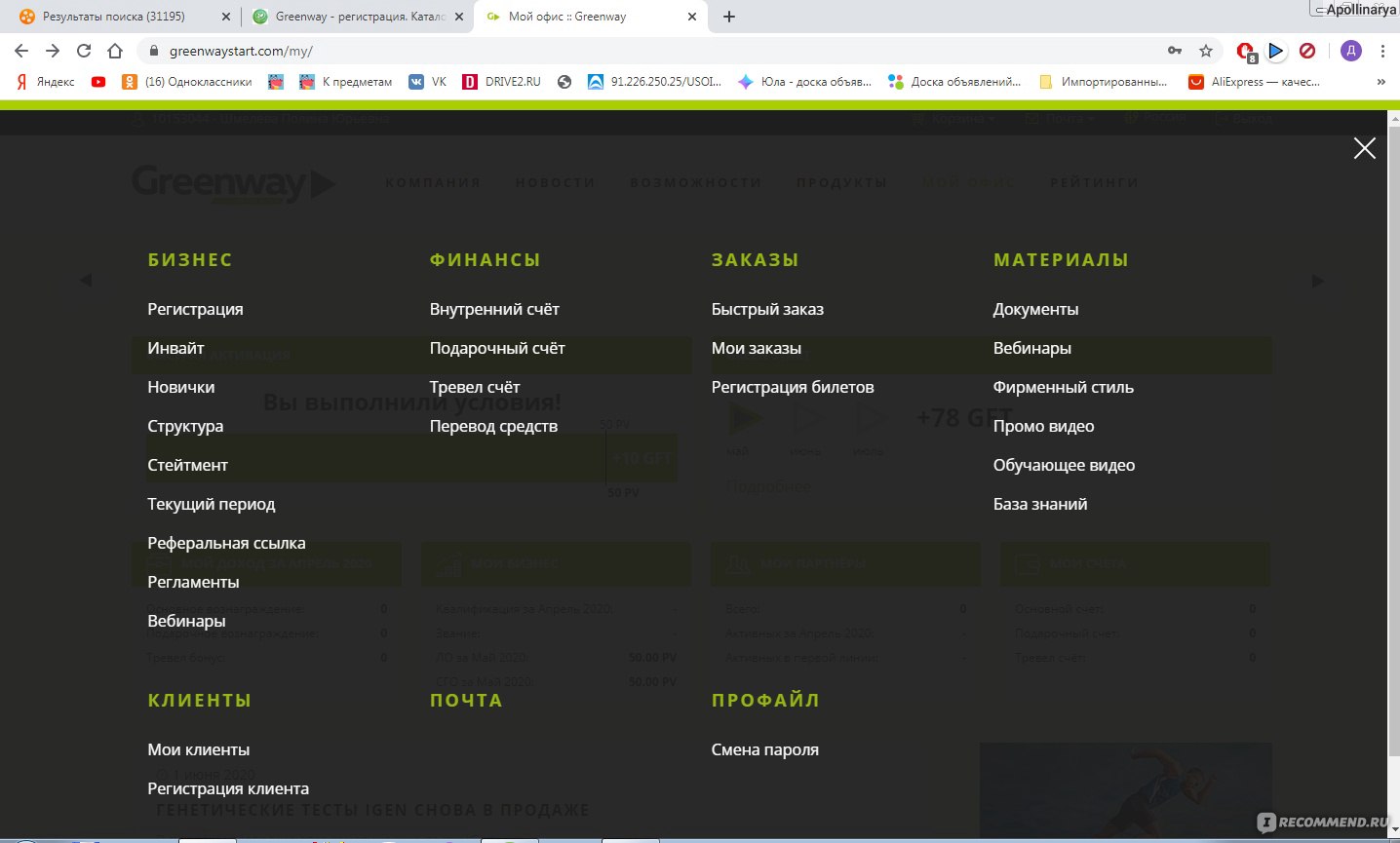Open the VK bookmark
Screen dimensions: 1400x843
coord(428,82)
